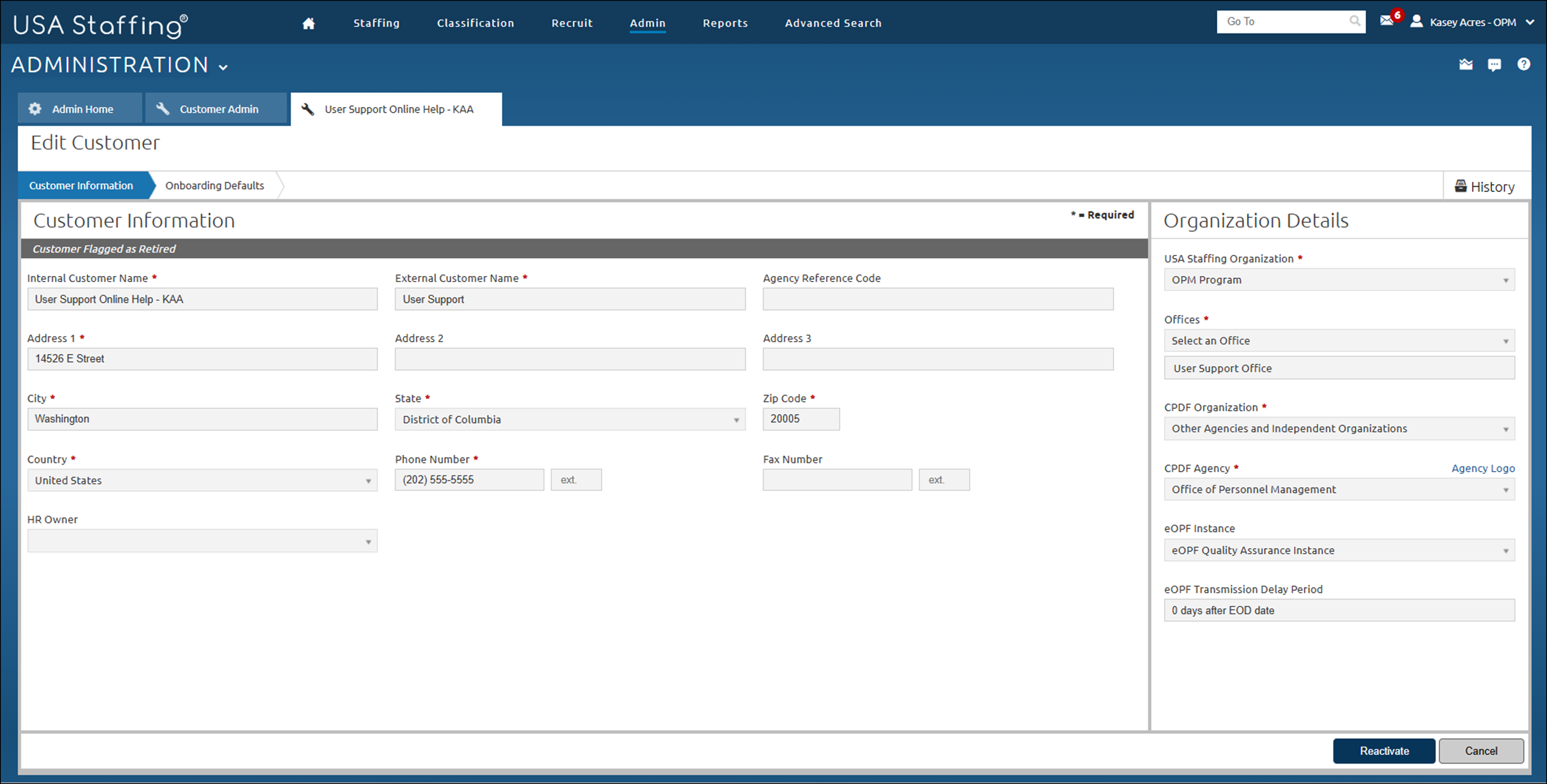Open the eOPF Instance dropdown
The height and width of the screenshot is (784, 1547).
pos(1339,550)
